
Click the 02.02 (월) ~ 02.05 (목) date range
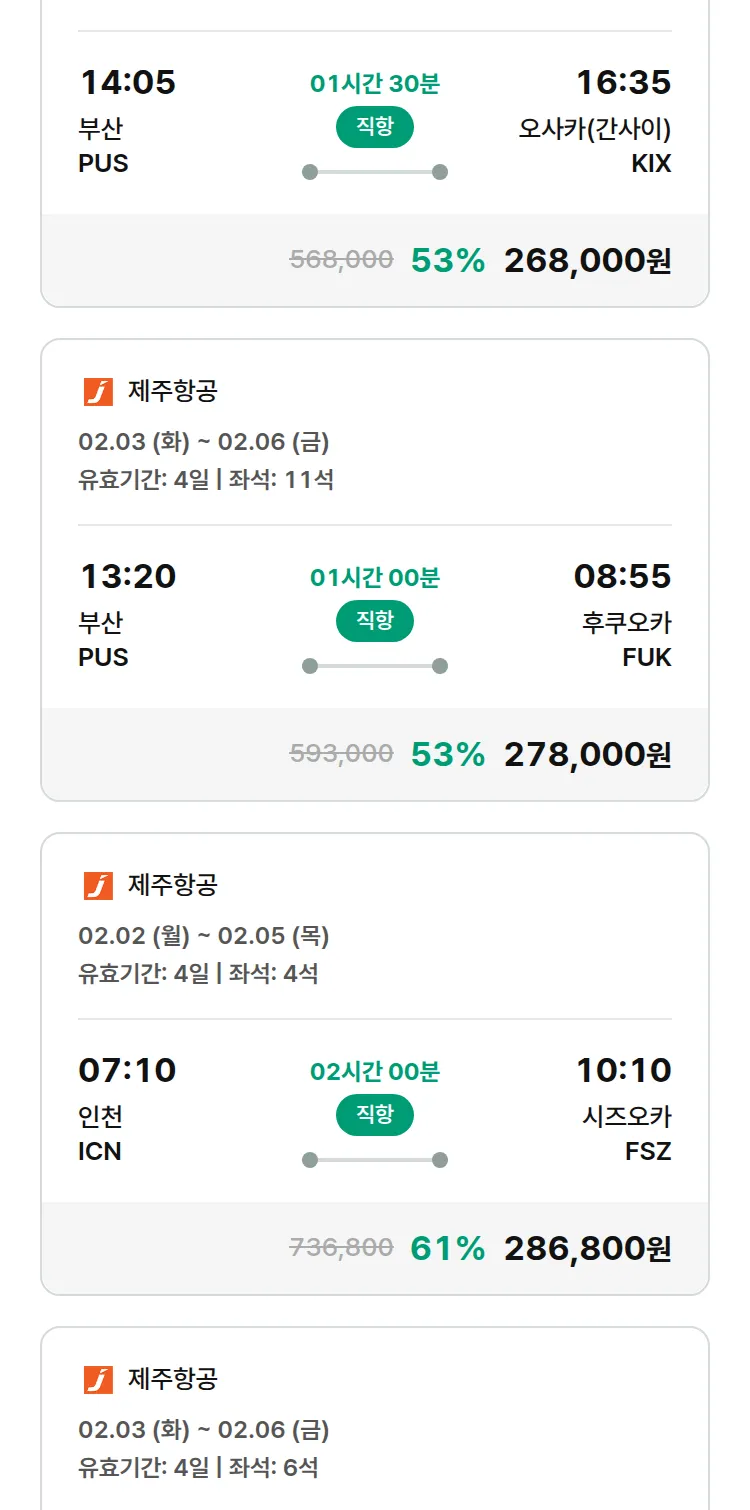204,936
